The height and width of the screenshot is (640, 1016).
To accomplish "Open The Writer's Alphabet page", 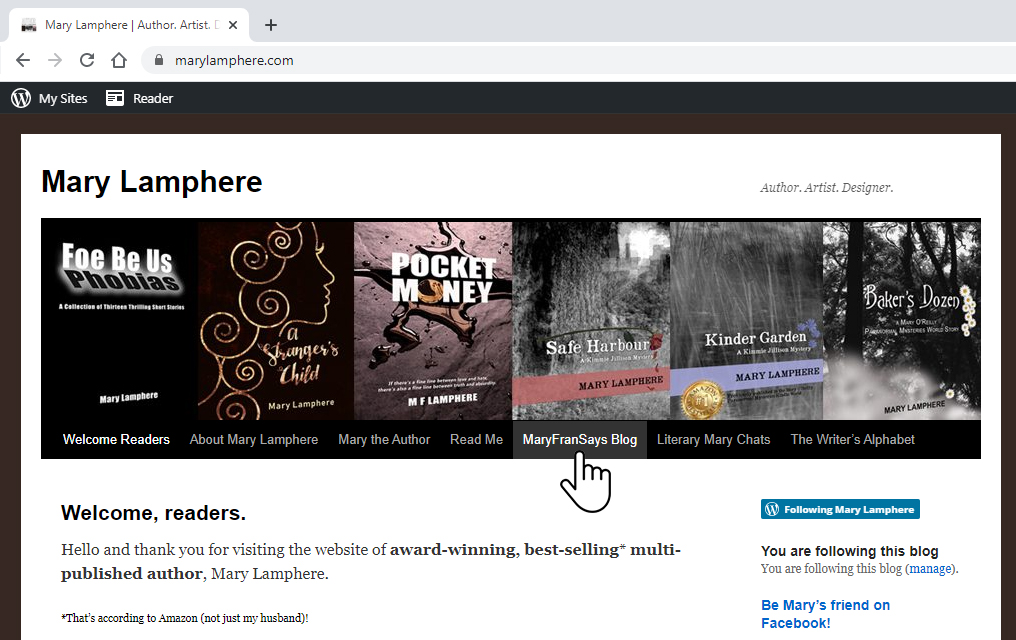I will tap(853, 439).
